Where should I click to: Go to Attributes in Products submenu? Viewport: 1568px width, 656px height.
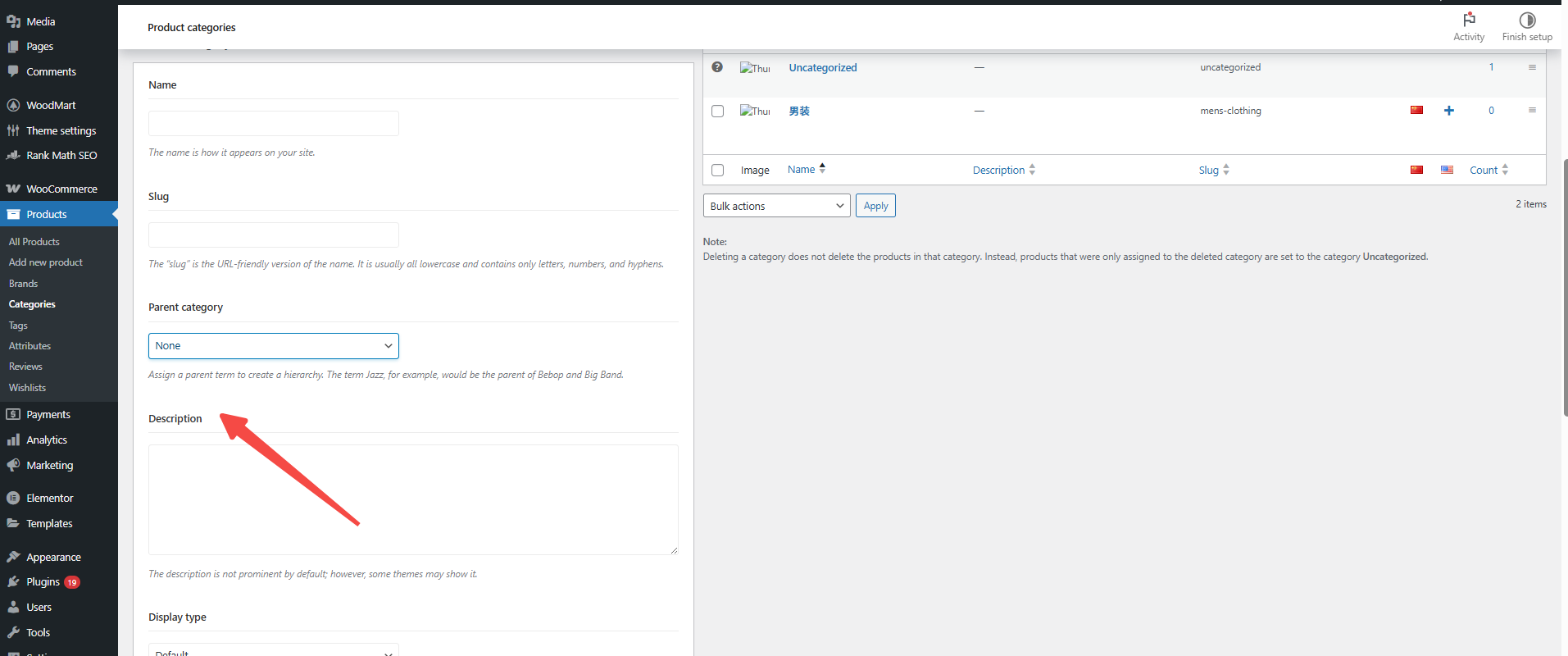pyautogui.click(x=30, y=346)
